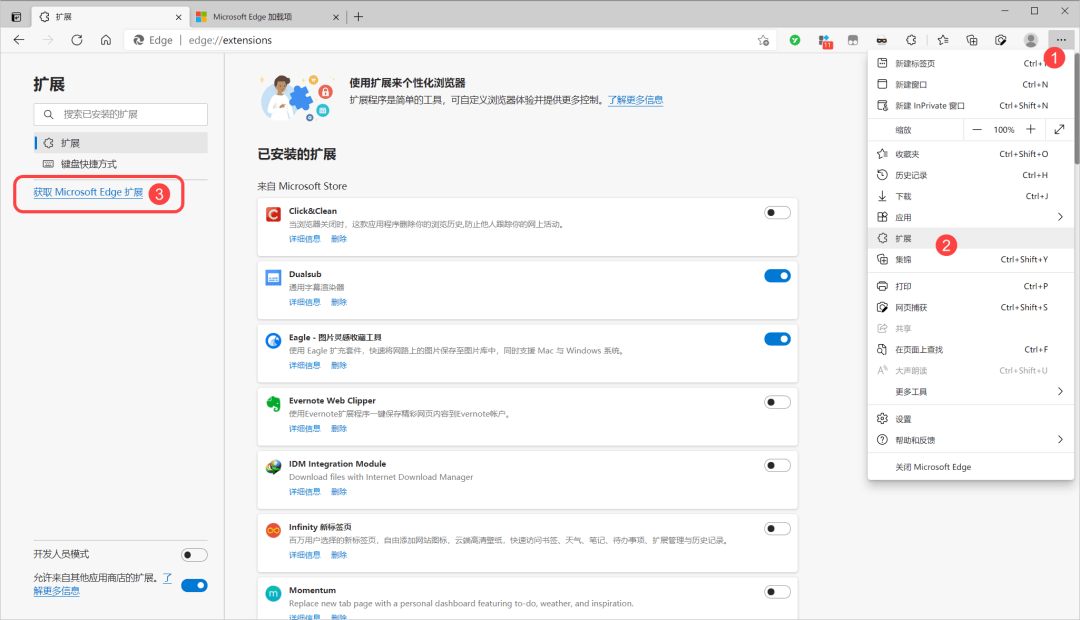Close the Microsoft Edge 加载项 tab
1080x620 pixels.
click(335, 17)
